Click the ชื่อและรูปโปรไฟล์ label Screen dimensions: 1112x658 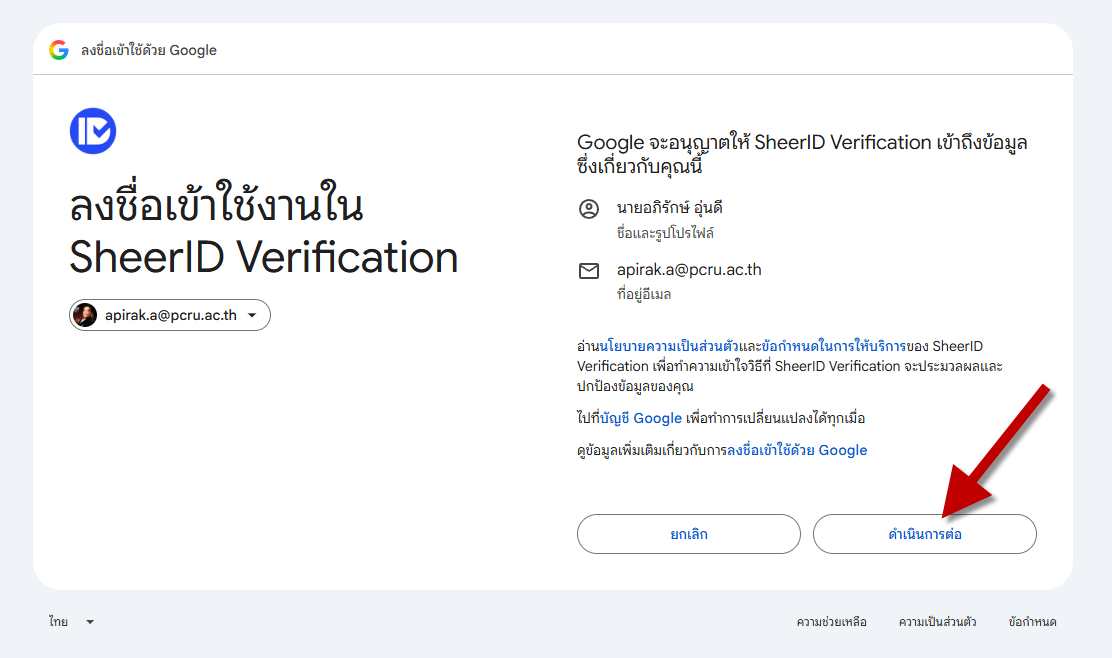tap(665, 233)
